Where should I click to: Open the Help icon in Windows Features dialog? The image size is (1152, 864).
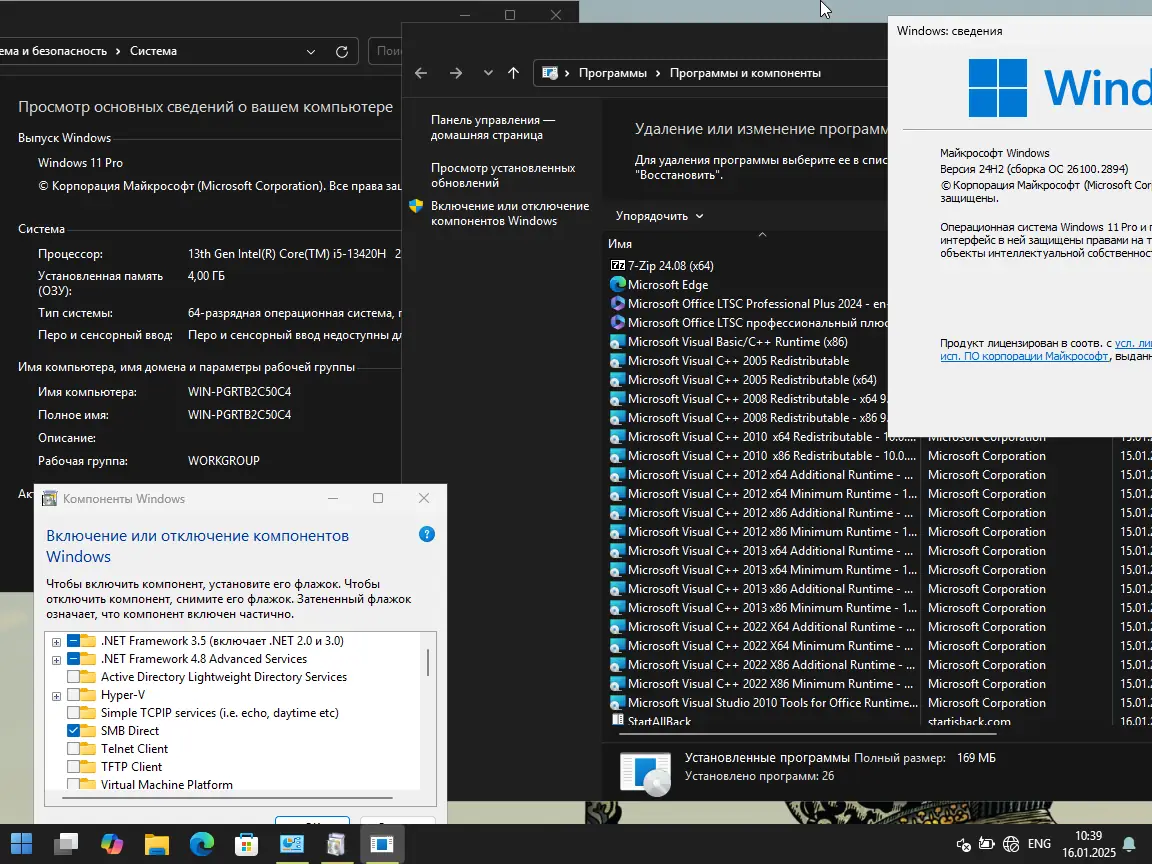(427, 534)
